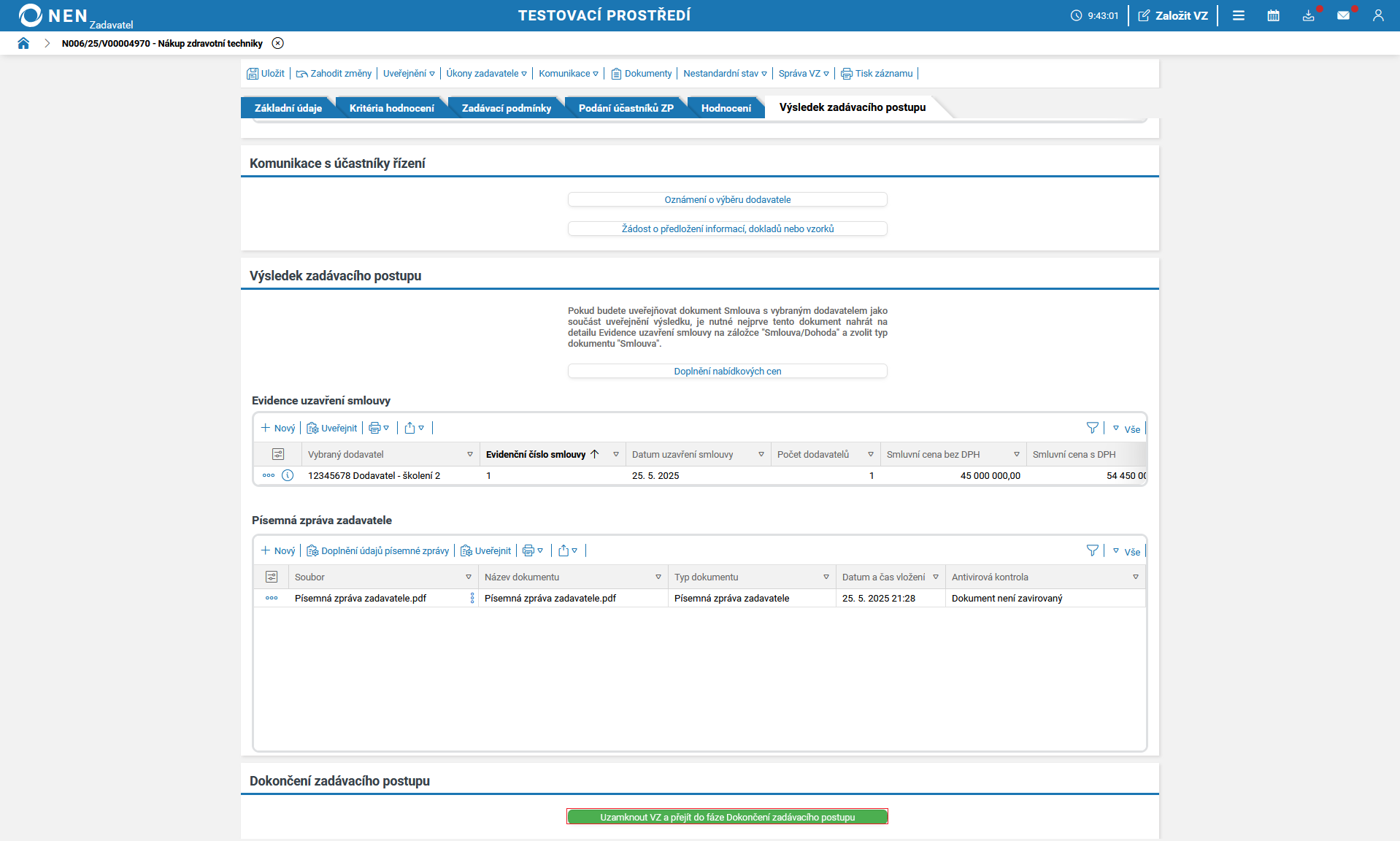The width and height of the screenshot is (1400, 841).
Task: Expand the Uveřejnění dropdown menu
Action: pyautogui.click(x=409, y=73)
